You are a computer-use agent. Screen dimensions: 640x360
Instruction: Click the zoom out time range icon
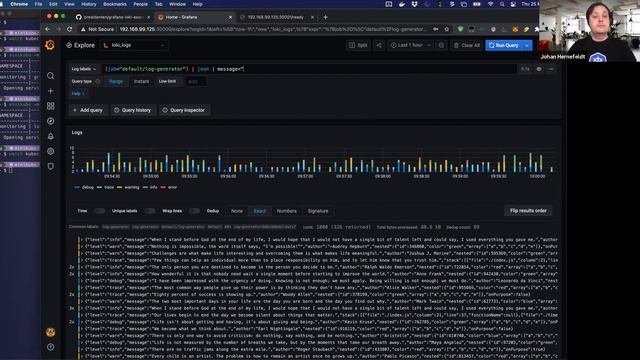click(441, 45)
